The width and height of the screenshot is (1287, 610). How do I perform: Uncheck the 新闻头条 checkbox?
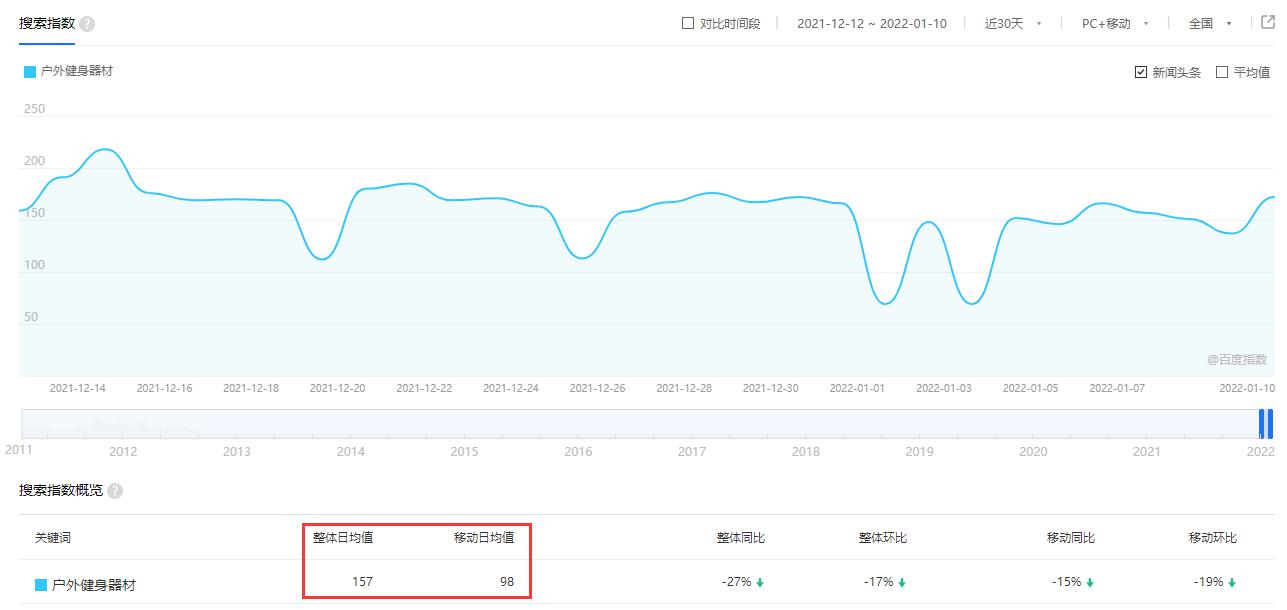pos(1141,72)
